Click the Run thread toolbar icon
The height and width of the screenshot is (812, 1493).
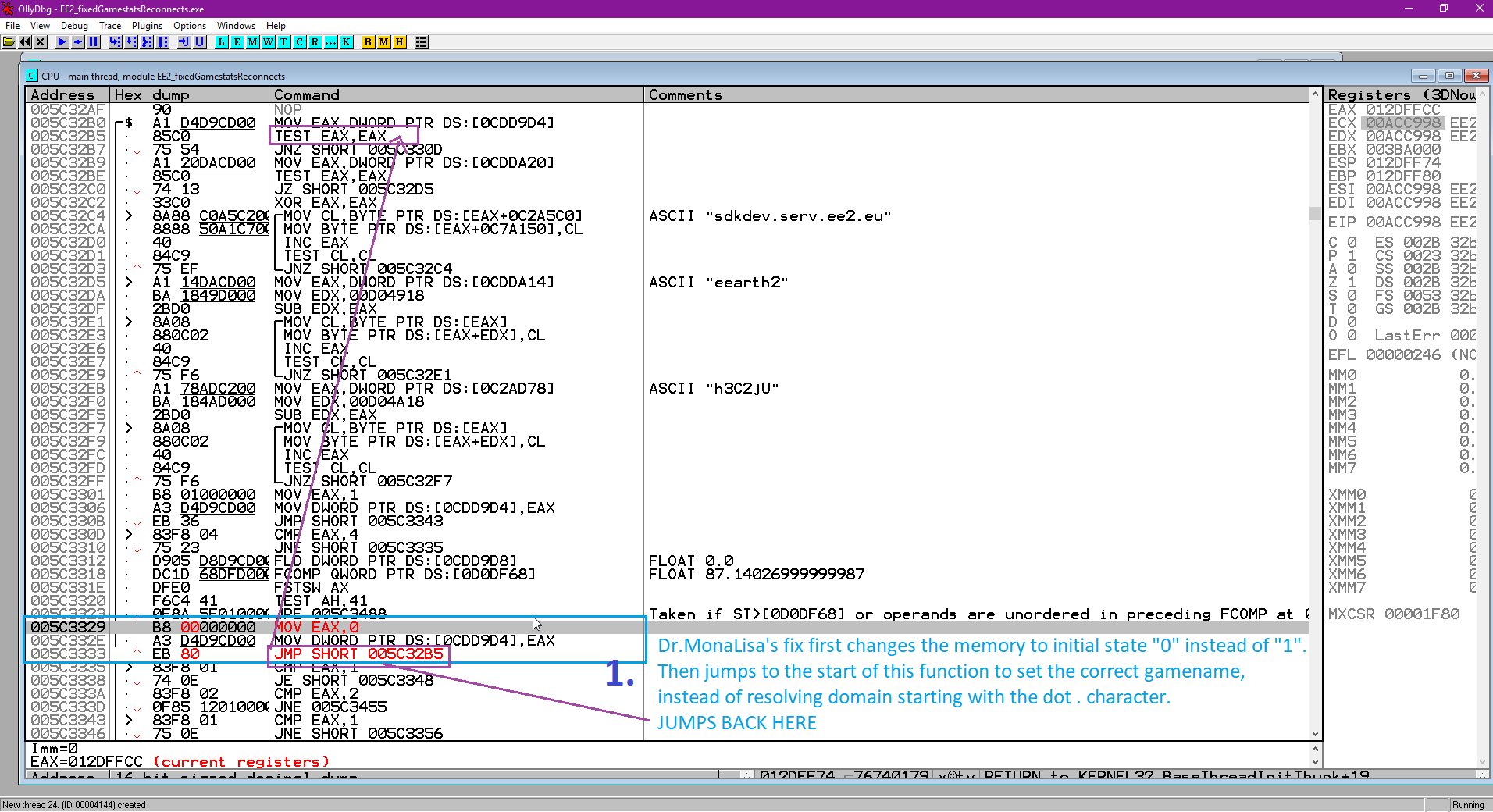pos(78,42)
